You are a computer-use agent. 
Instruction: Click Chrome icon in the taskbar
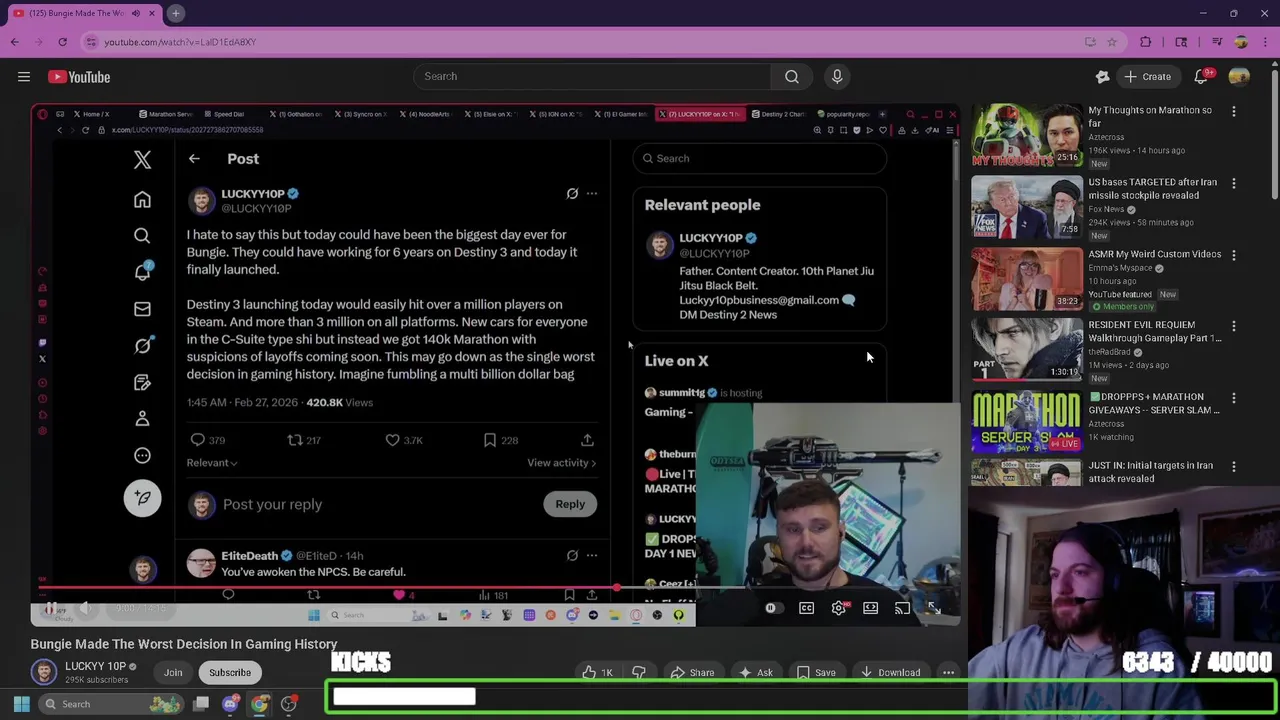259,704
